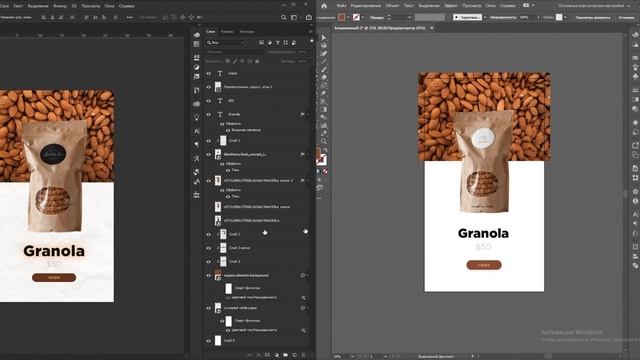Click lock all padlock icon in Layers panel

pyautogui.click(x=257, y=61)
